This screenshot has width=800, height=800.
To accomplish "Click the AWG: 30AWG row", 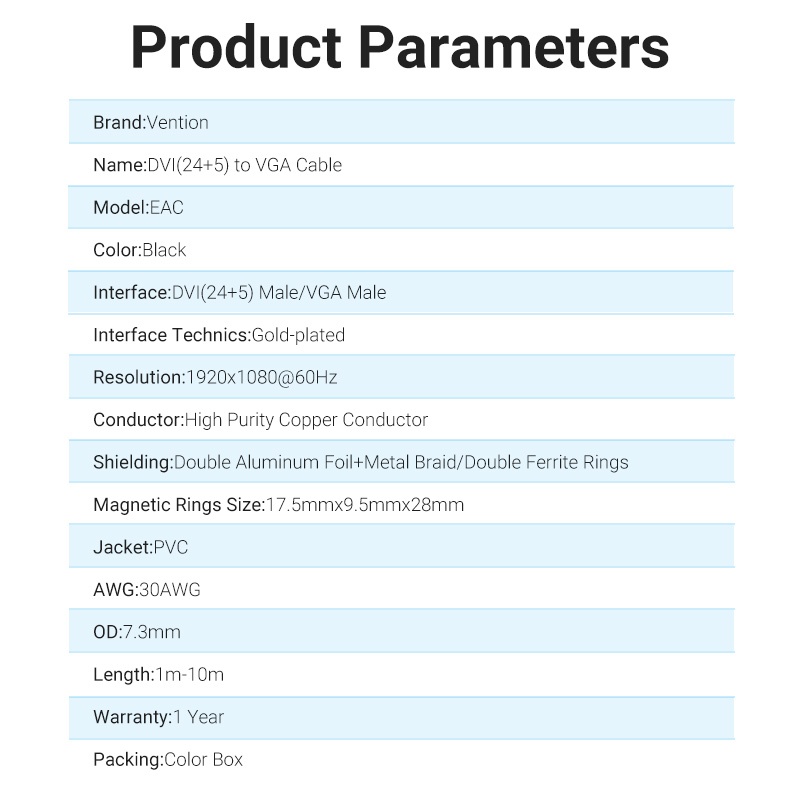I will tap(400, 590).
